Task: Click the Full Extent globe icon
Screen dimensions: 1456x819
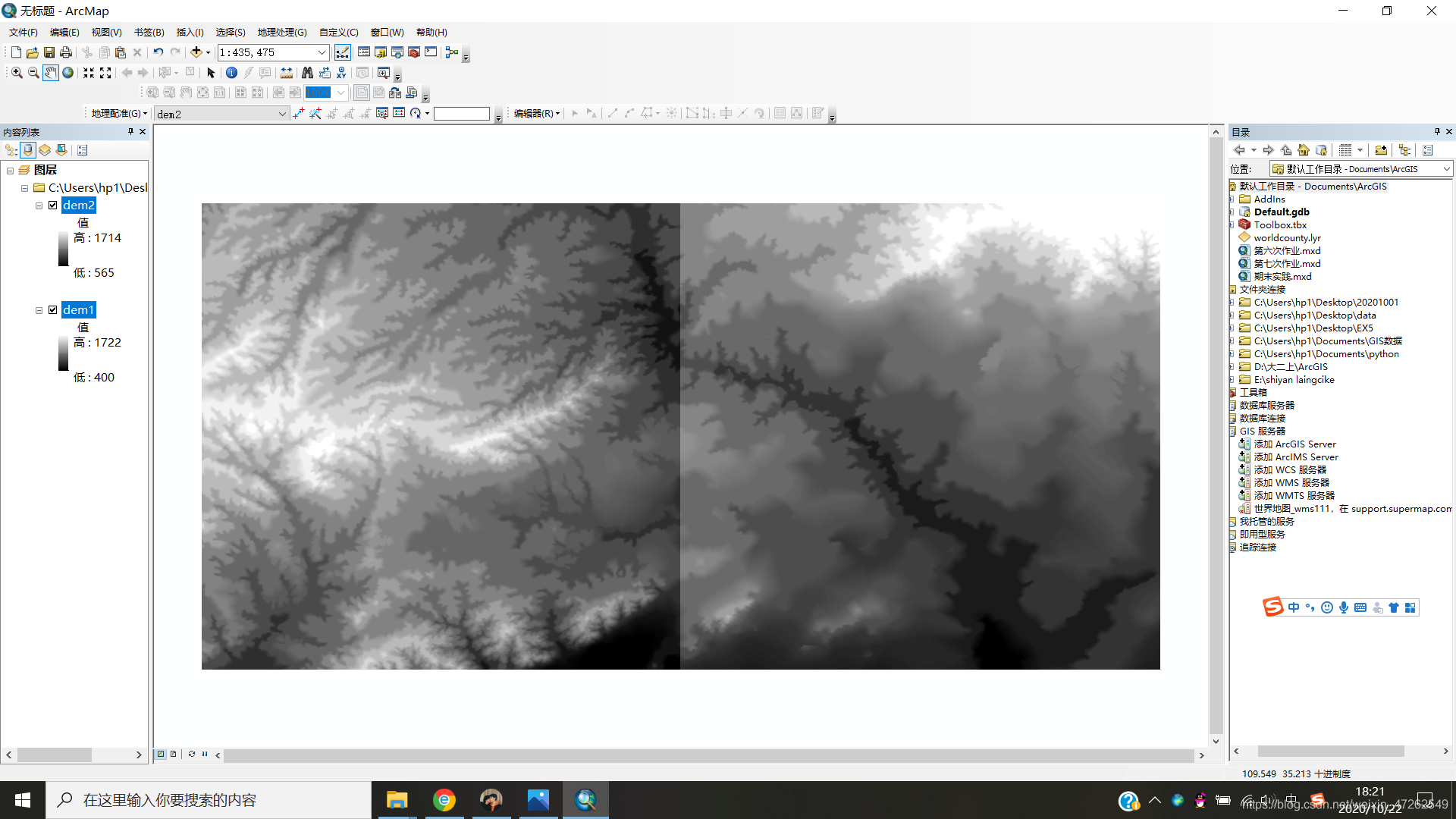Action: pos(67,73)
